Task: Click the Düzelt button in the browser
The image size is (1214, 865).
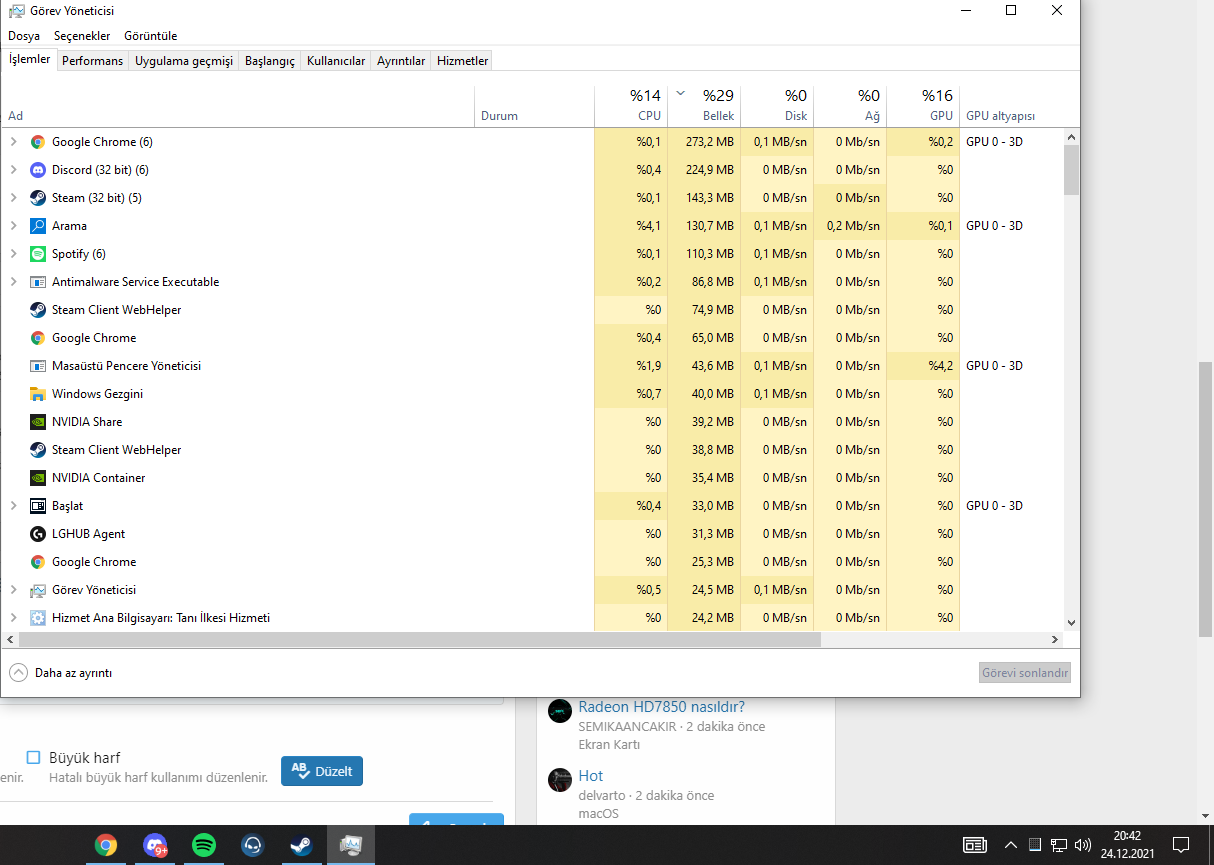Action: [322, 771]
